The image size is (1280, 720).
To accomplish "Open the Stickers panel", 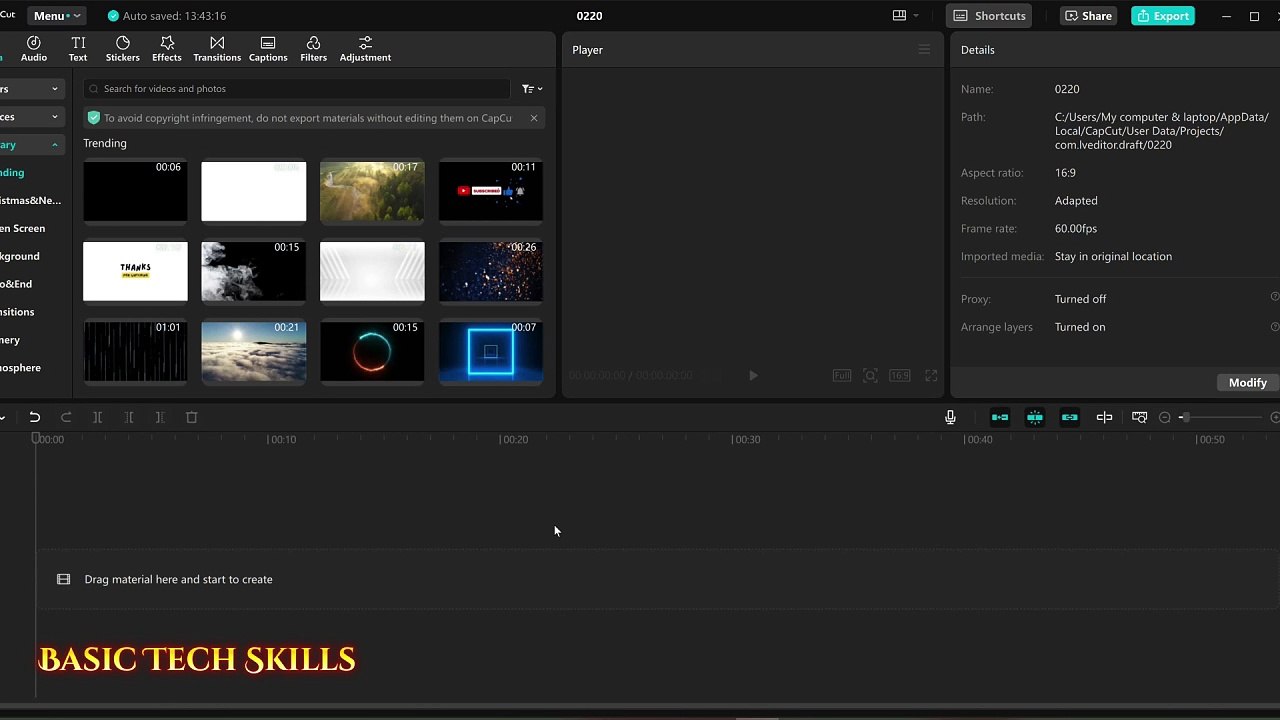I will point(123,49).
